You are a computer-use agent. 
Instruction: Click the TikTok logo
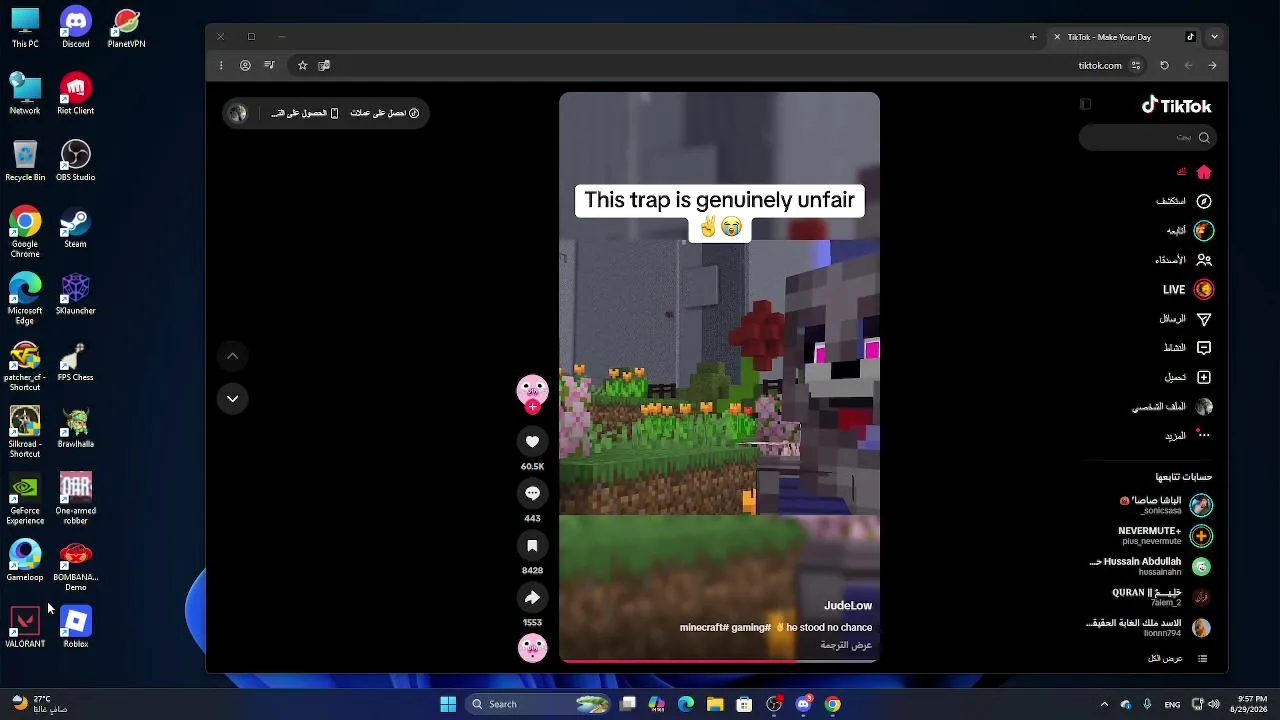click(1176, 105)
